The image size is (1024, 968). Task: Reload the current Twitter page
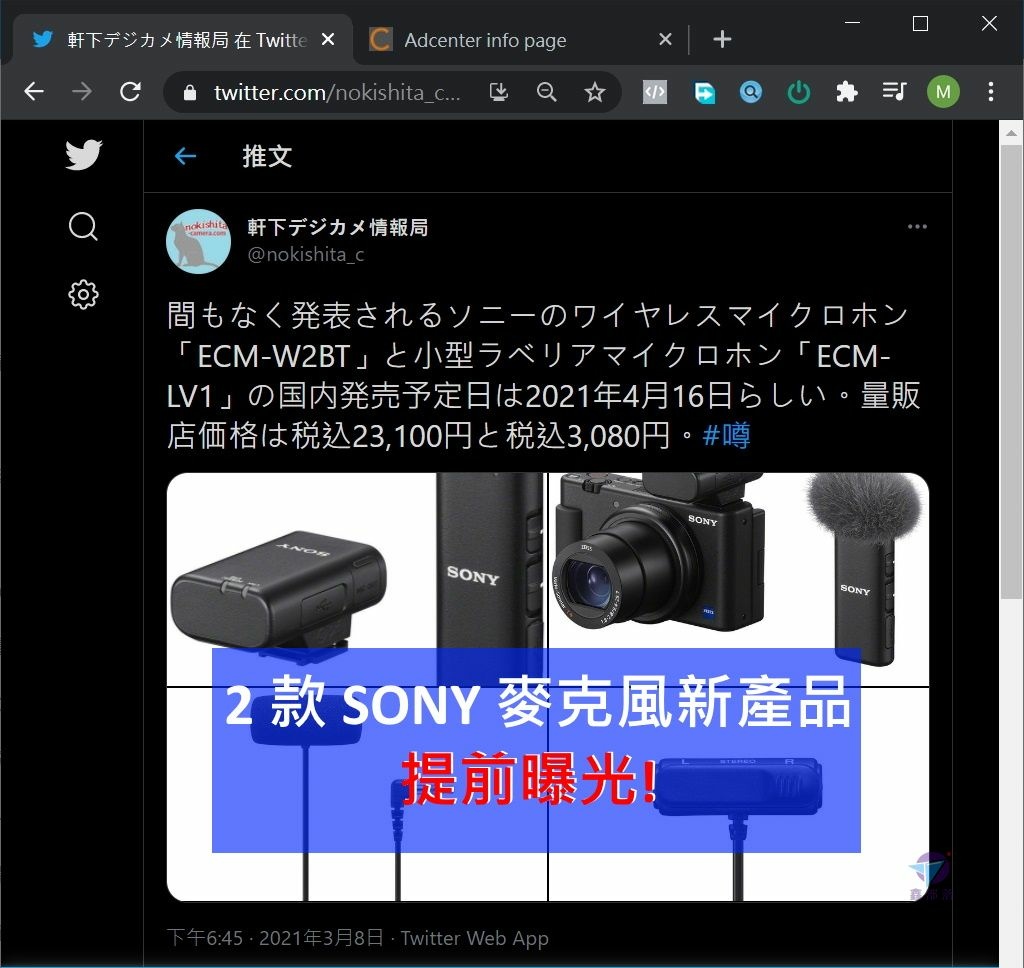(x=131, y=91)
